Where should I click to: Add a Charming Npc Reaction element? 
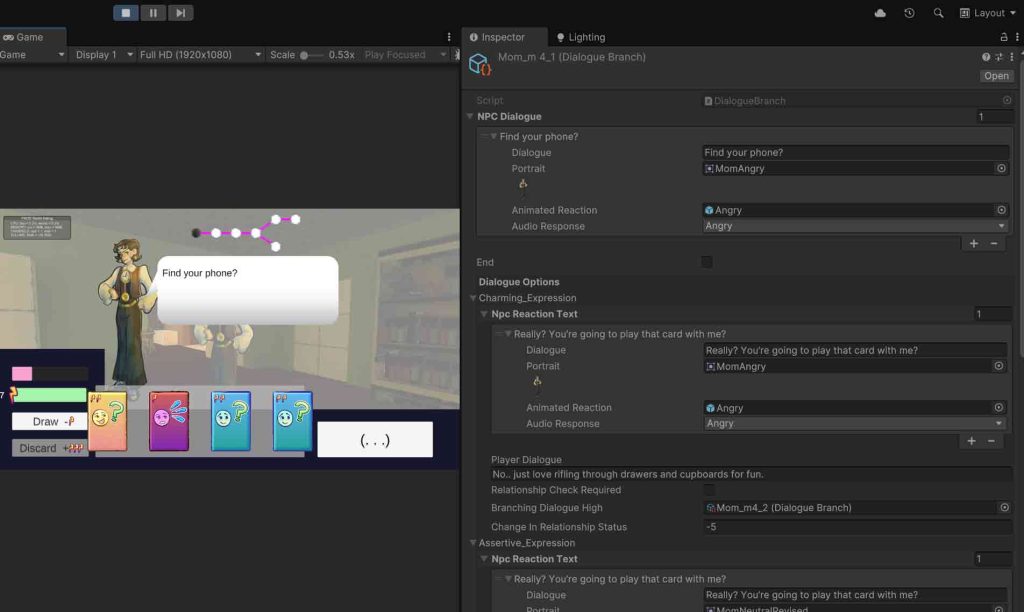click(970, 442)
